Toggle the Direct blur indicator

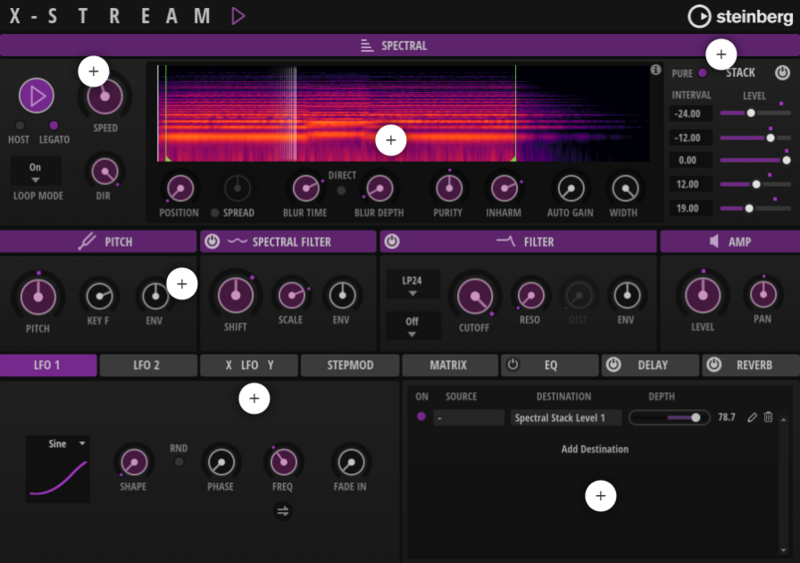click(341, 191)
